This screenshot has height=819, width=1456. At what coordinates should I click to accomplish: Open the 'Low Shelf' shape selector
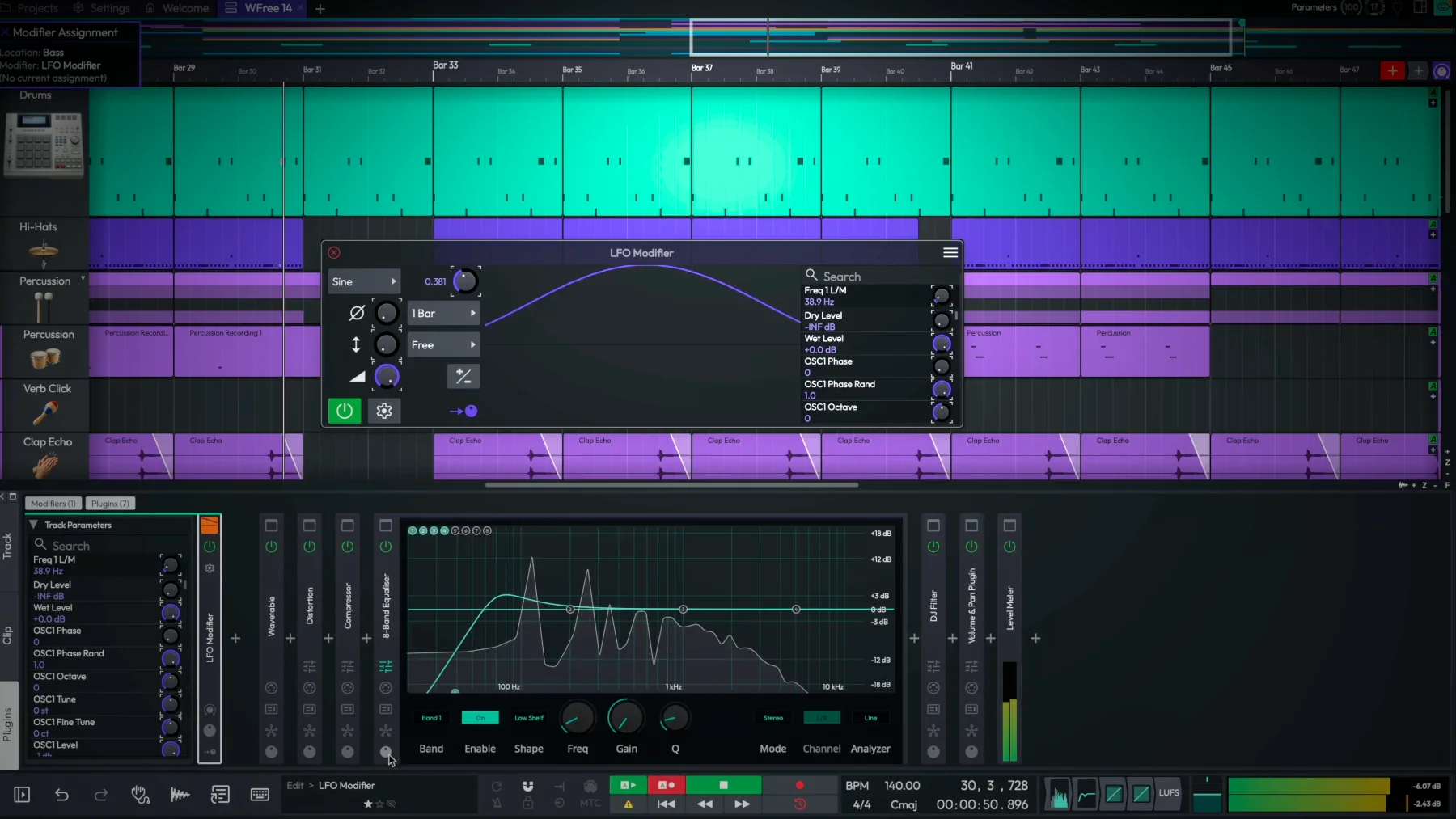click(x=529, y=718)
